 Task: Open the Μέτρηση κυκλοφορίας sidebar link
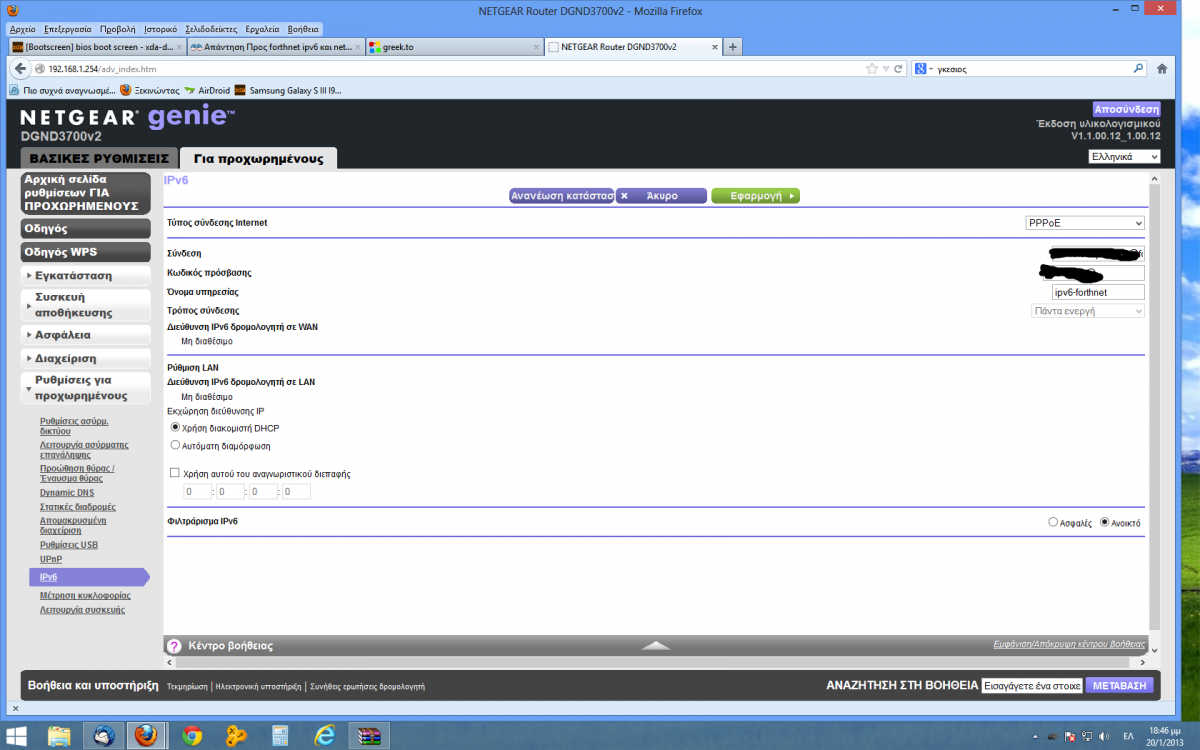[85, 595]
